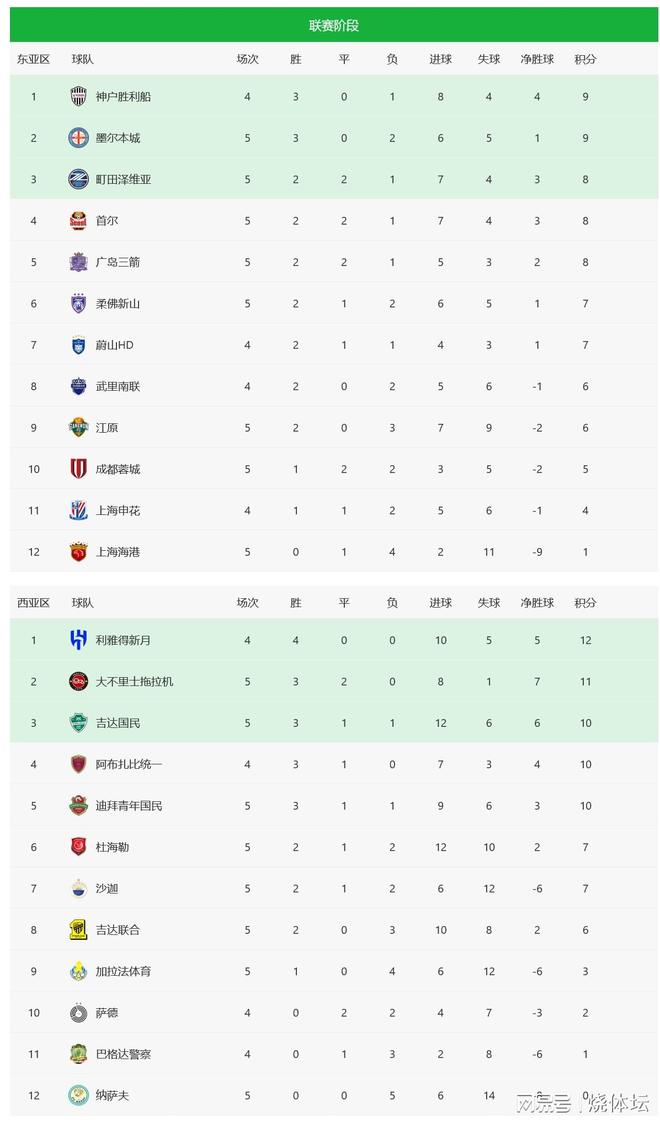The image size is (660, 1122).
Task: Click the Chengdu Rongcheng (成都蓉城) crest
Action: point(78,469)
